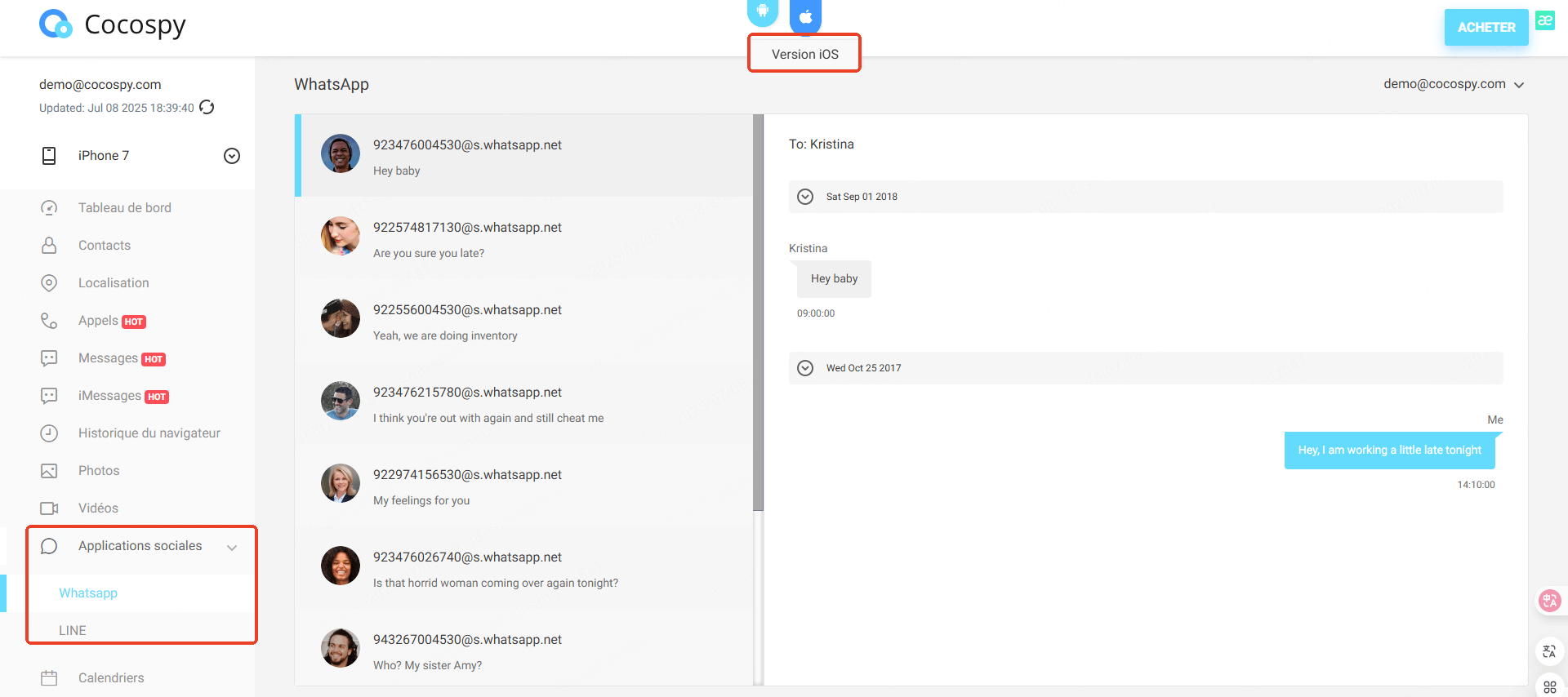The image size is (1568, 697).
Task: Click the Applications sociales bubble icon
Action: 49,545
